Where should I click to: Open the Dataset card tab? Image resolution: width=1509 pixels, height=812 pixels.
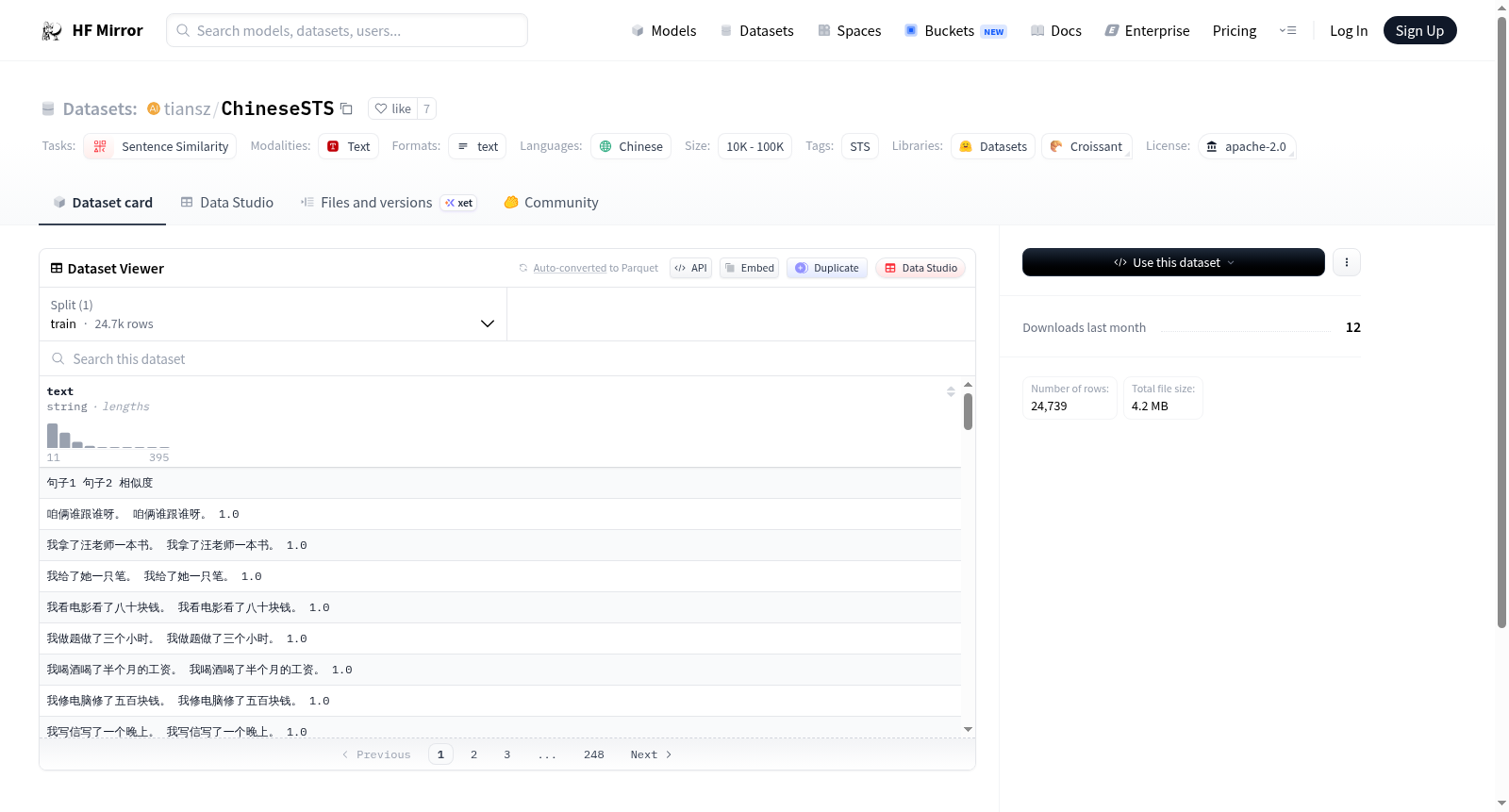coord(102,203)
